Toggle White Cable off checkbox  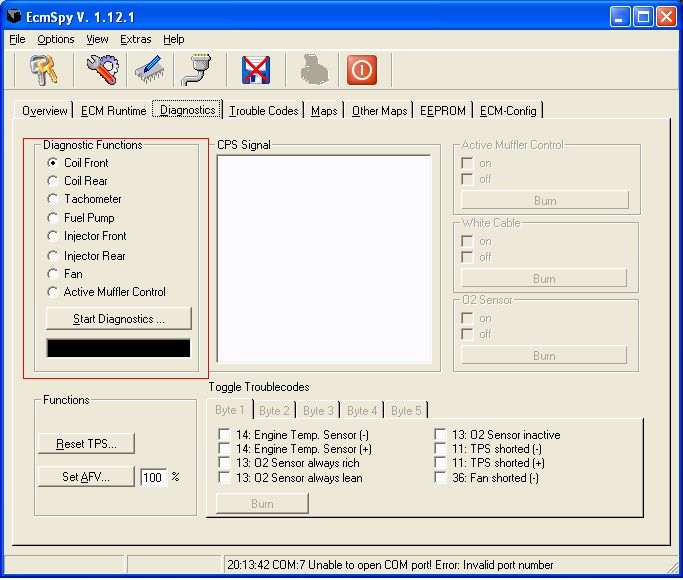point(467,257)
